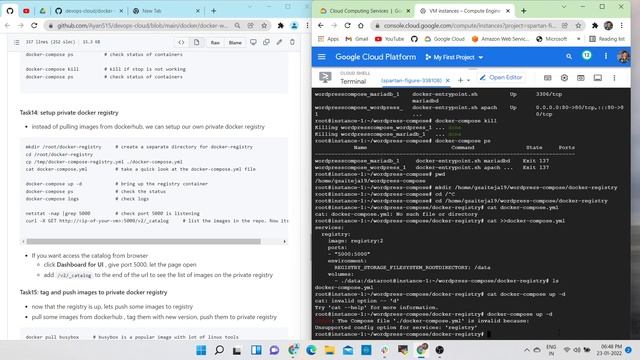Open the Cloud Shell session information monitor icon
This screenshot has width=640, height=360.
point(598,78)
